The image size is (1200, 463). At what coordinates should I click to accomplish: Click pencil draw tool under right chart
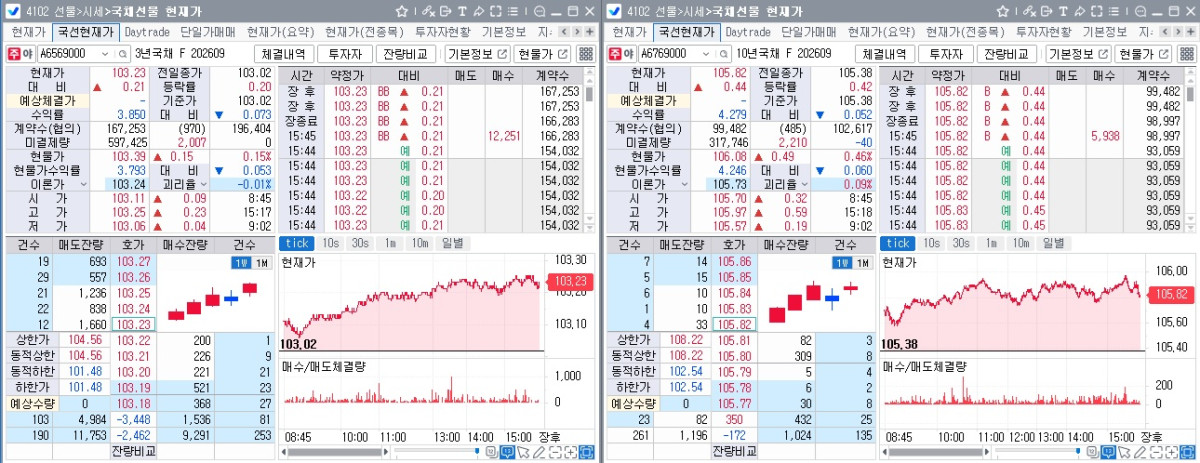(1139, 452)
